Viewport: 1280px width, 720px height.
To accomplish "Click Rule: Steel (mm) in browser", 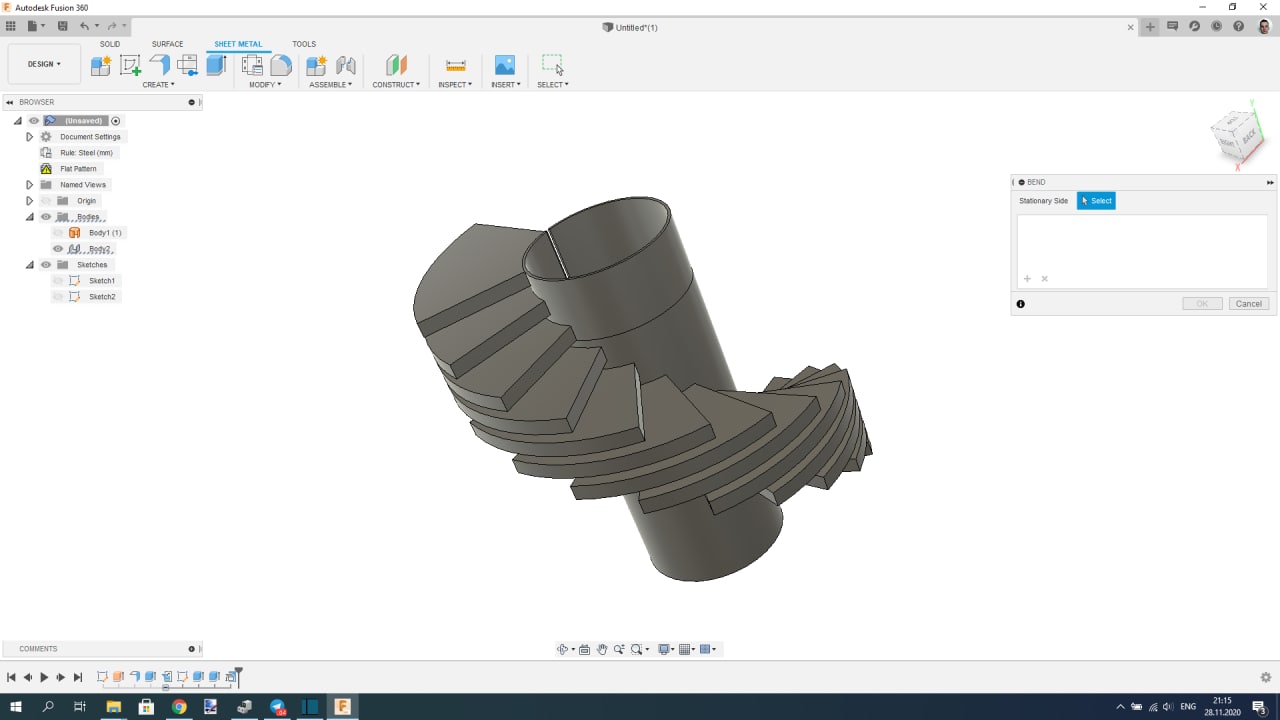I will 86,153.
